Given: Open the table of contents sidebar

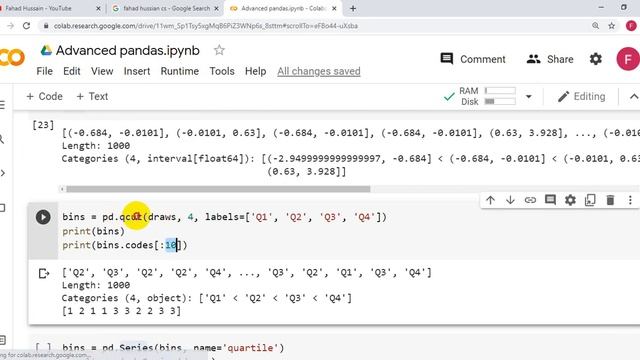Looking at the screenshot, I should coord(2,105).
